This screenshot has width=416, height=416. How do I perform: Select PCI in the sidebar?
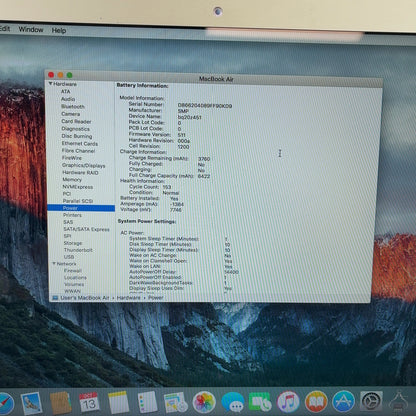[x=67, y=194]
